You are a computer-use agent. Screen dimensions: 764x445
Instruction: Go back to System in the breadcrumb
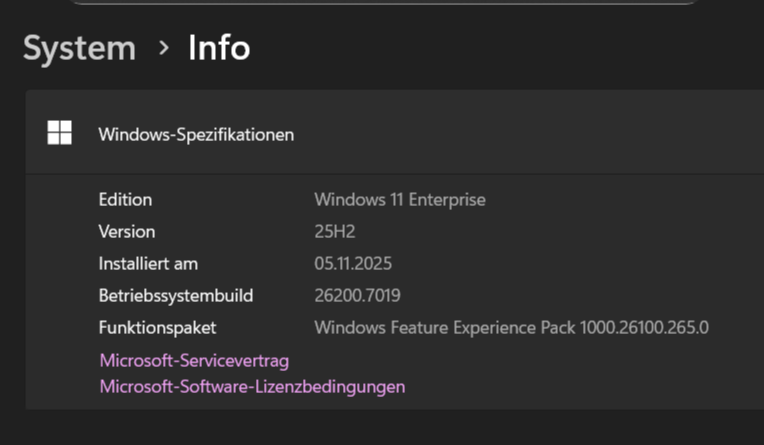[x=79, y=49]
